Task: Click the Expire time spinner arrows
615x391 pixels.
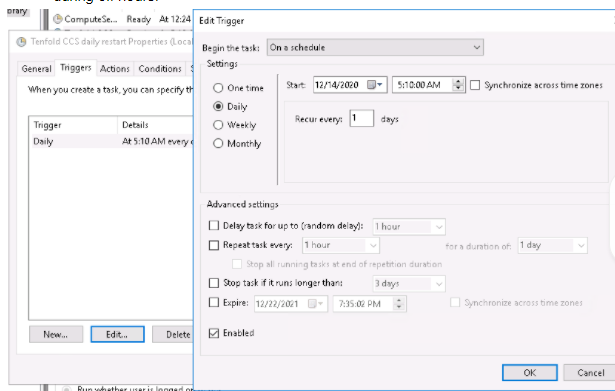Action: tap(399, 304)
